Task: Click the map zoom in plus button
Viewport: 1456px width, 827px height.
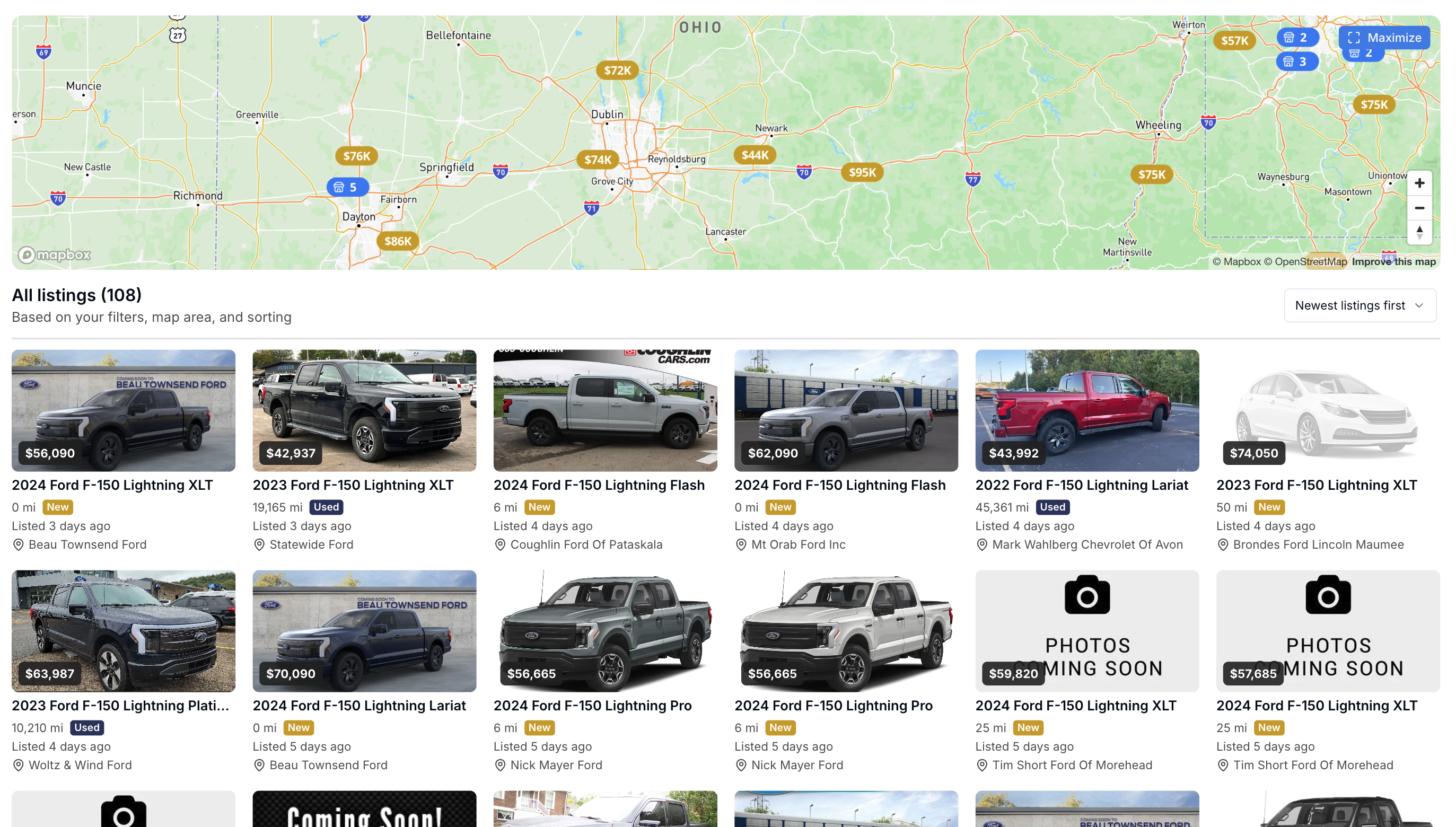Action: tap(1418, 183)
